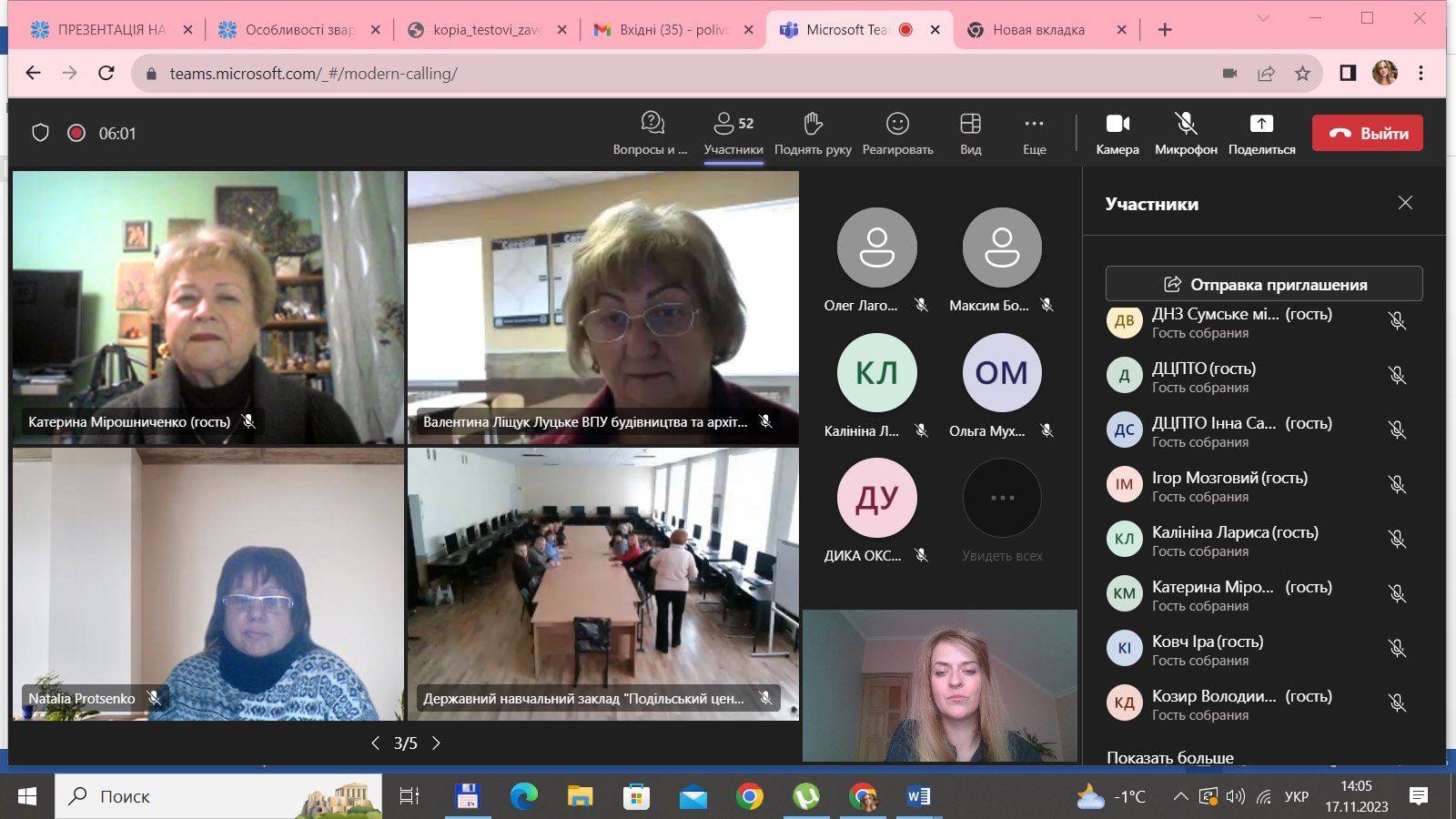1456x819 pixels.
Task: Toggle the Camera on or off
Action: 1117,124
